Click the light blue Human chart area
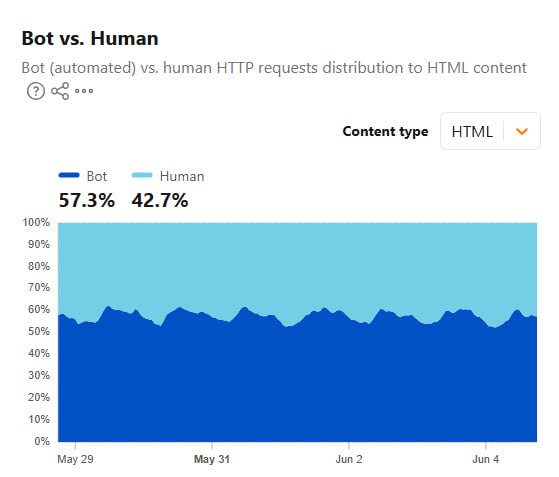 (x=298, y=264)
